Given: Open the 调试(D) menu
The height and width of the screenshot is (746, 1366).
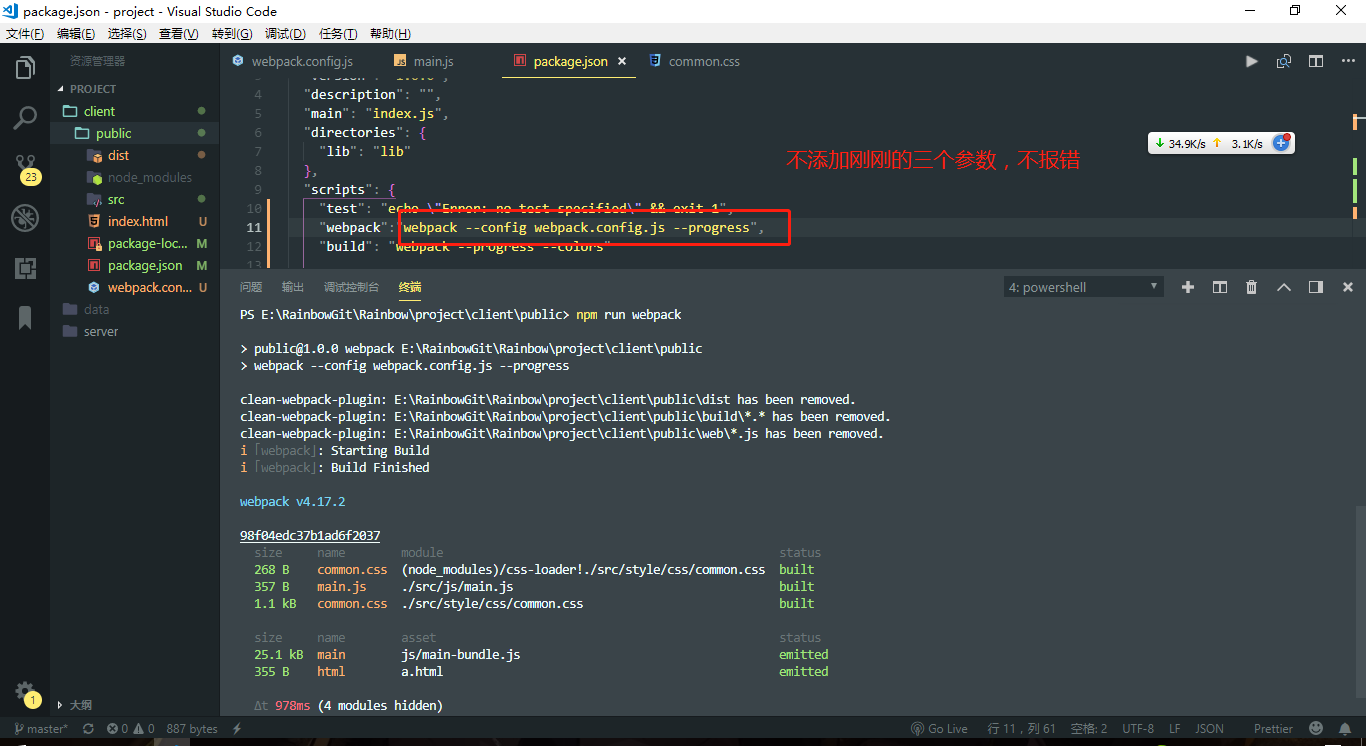Looking at the screenshot, I should point(285,33).
